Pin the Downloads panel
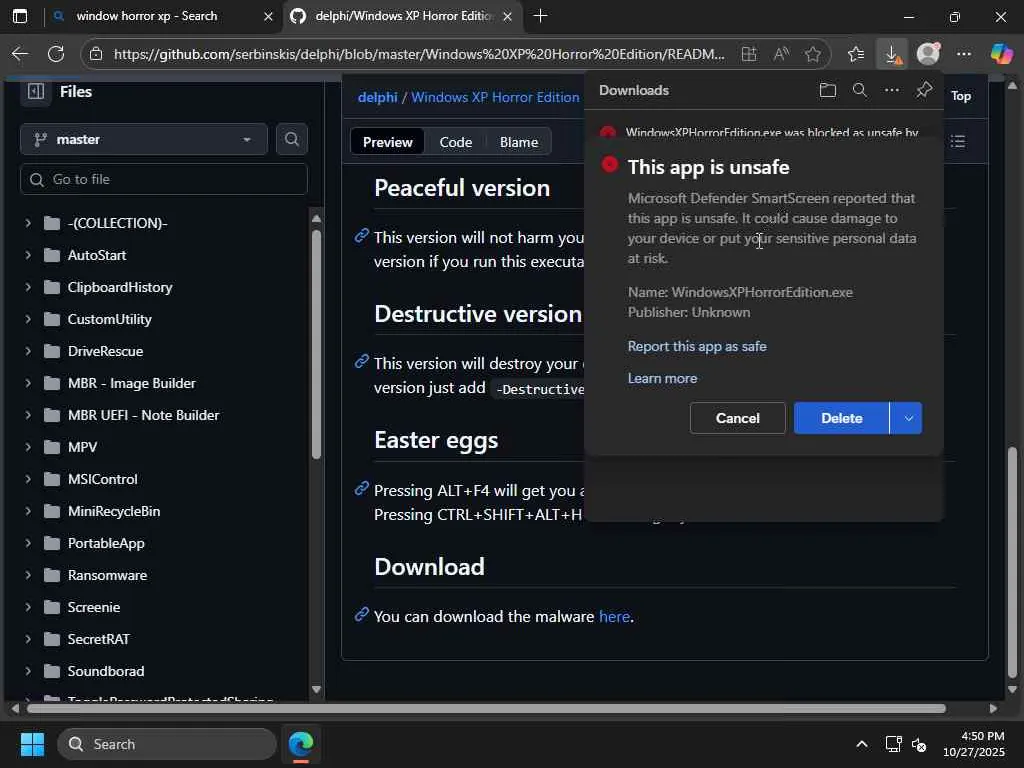1024x768 pixels. click(x=923, y=90)
